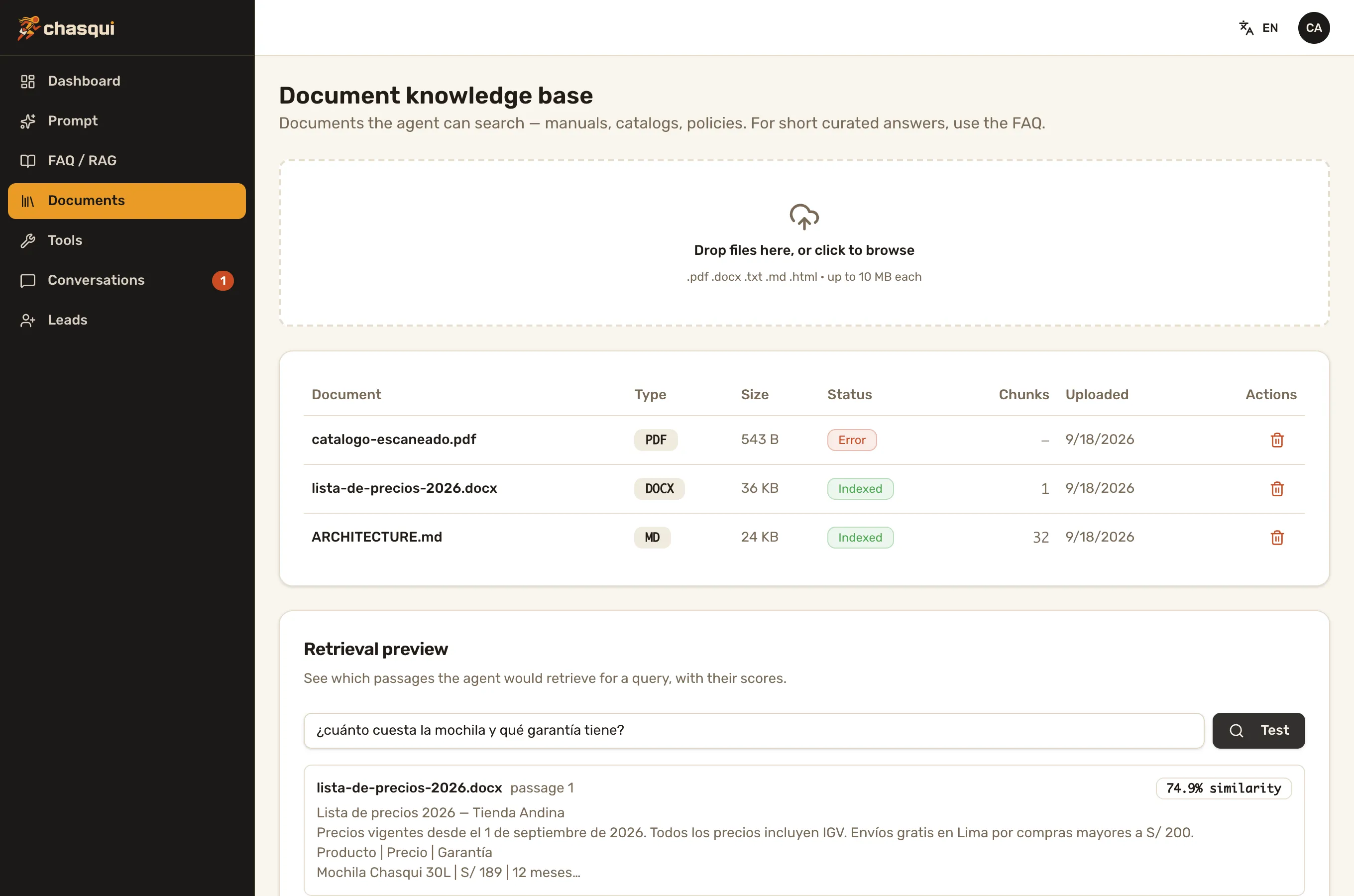Delete ARCHITECTURE.md with its trash icon
This screenshot has width=1354, height=896.
(1277, 537)
